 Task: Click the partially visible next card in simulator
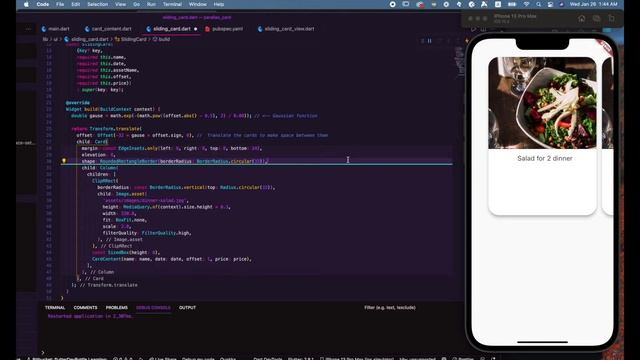coord(608,136)
